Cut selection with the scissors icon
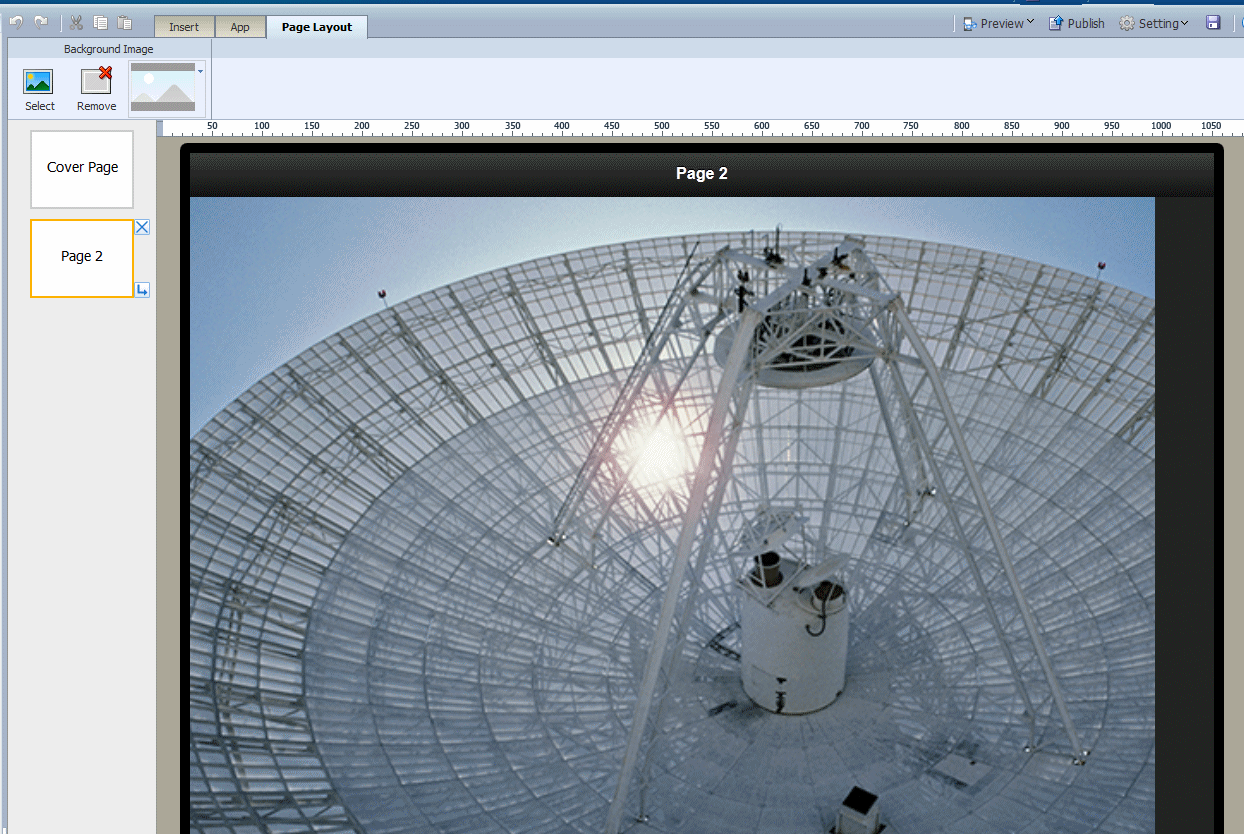Viewport: 1244px width, 834px height. (x=76, y=22)
